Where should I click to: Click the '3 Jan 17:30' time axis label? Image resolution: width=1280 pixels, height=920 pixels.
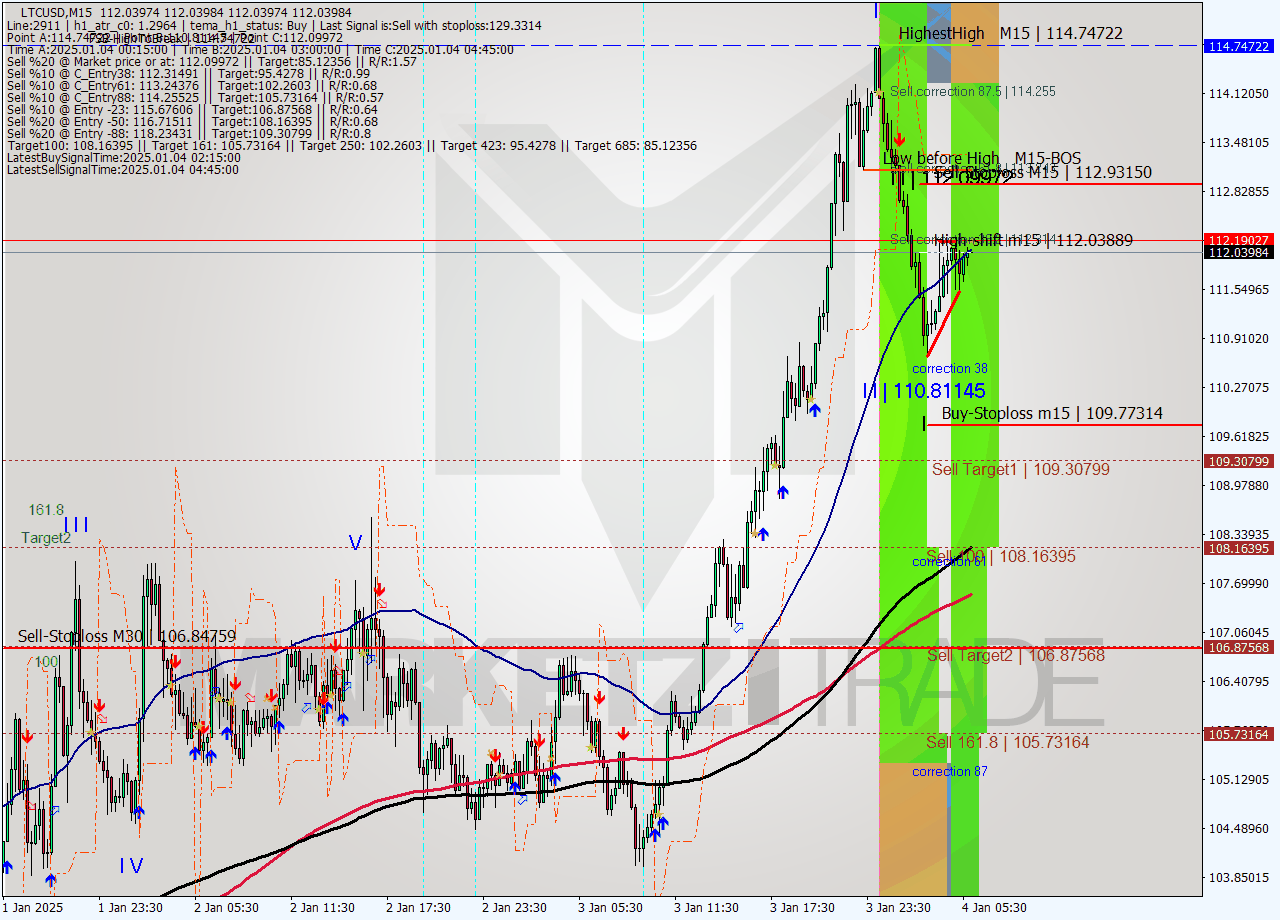[802, 908]
